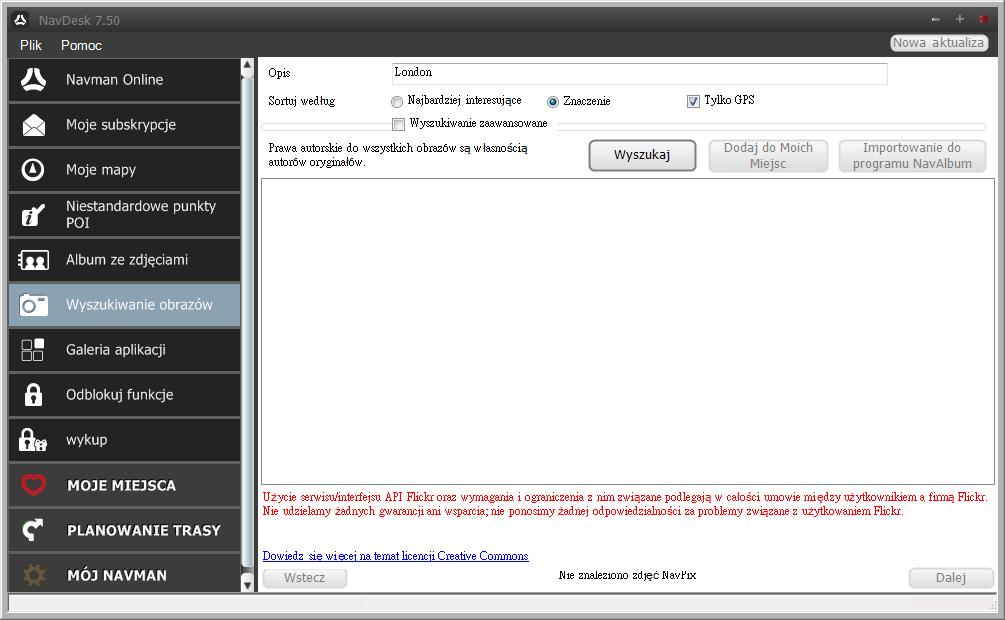Click the Wstecz button
Viewport: 1005px width, 620px height.
click(x=304, y=578)
